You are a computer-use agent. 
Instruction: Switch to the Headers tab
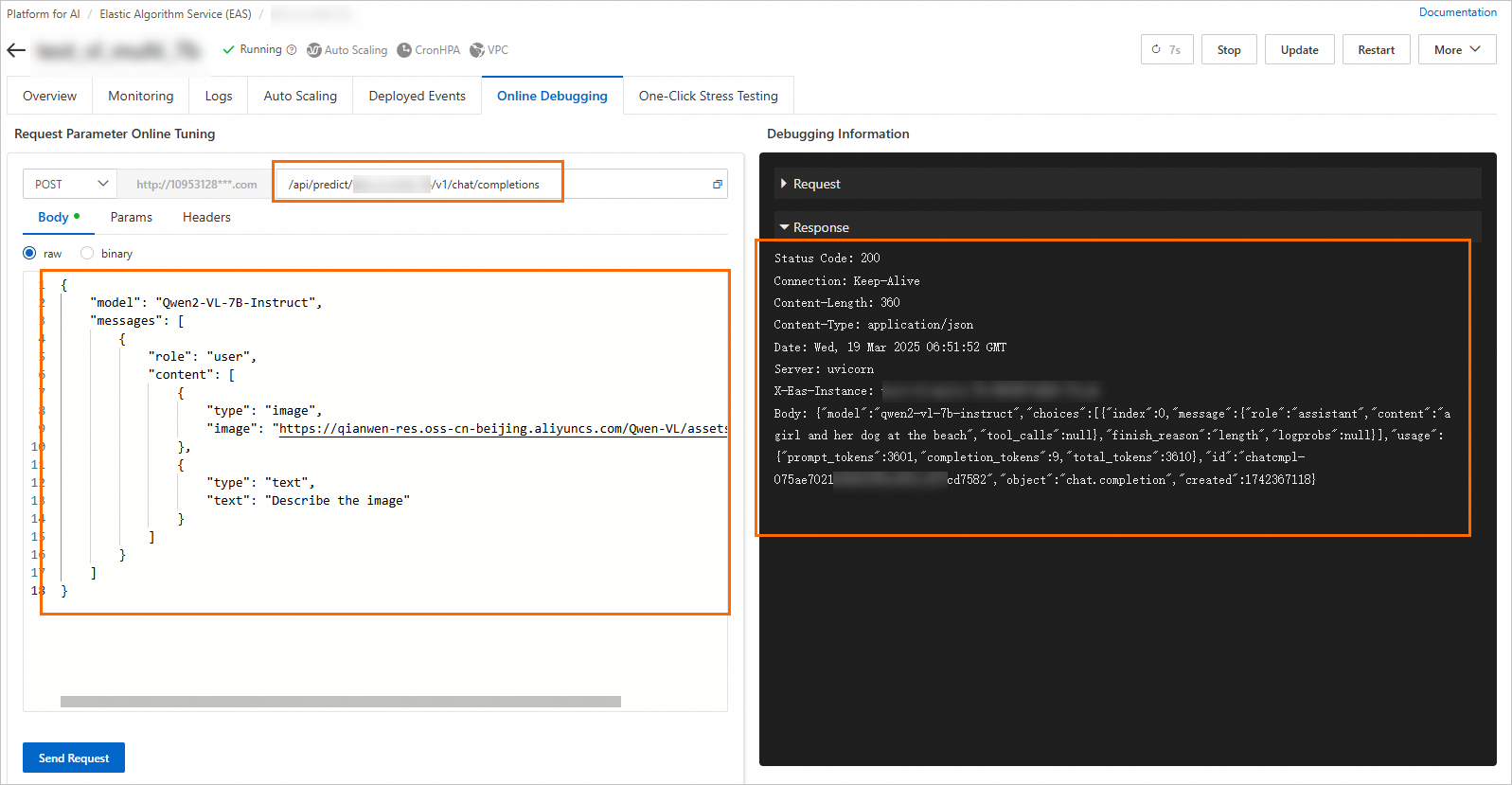pos(206,217)
